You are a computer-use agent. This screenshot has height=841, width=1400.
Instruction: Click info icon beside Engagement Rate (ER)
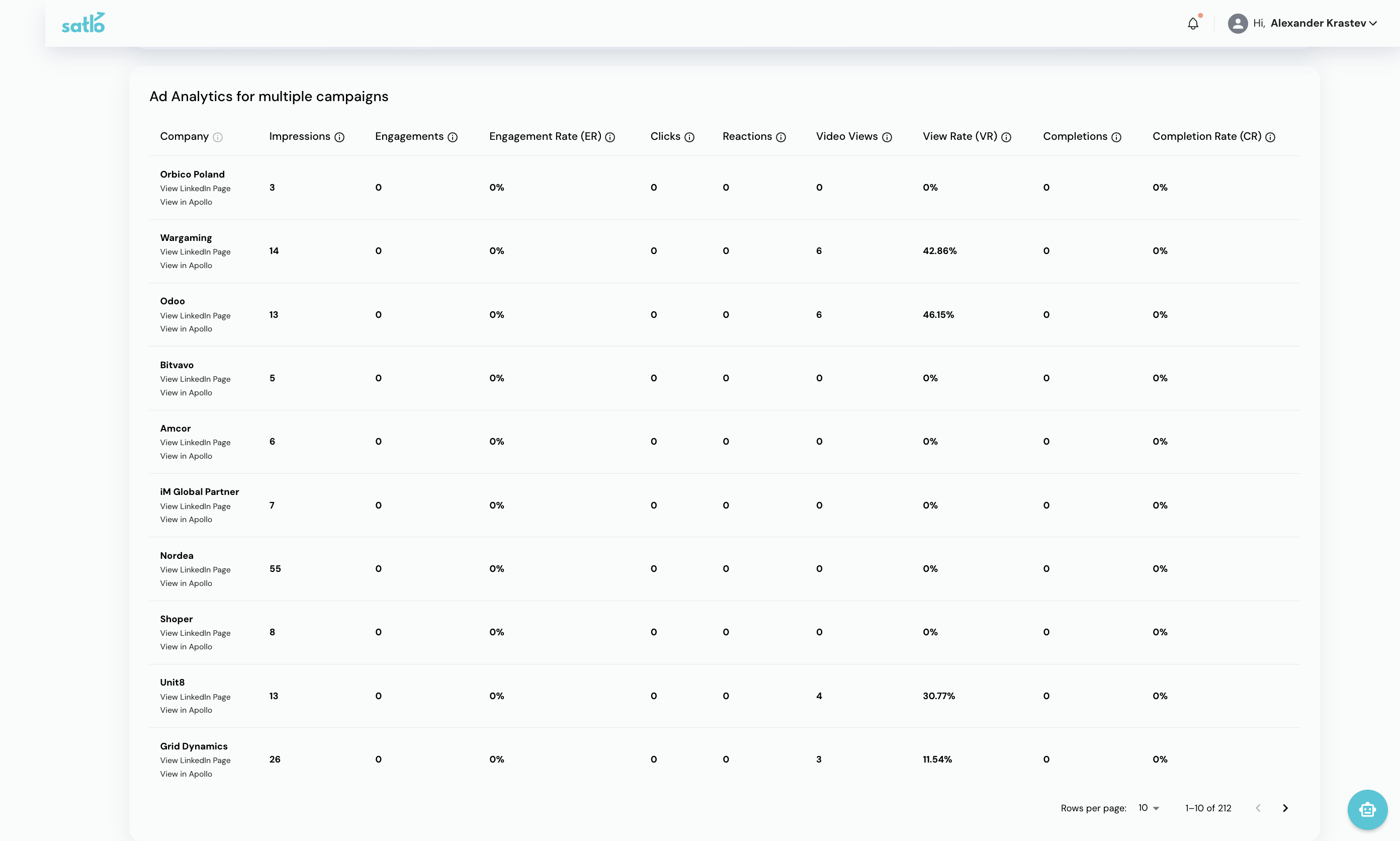tap(610, 137)
